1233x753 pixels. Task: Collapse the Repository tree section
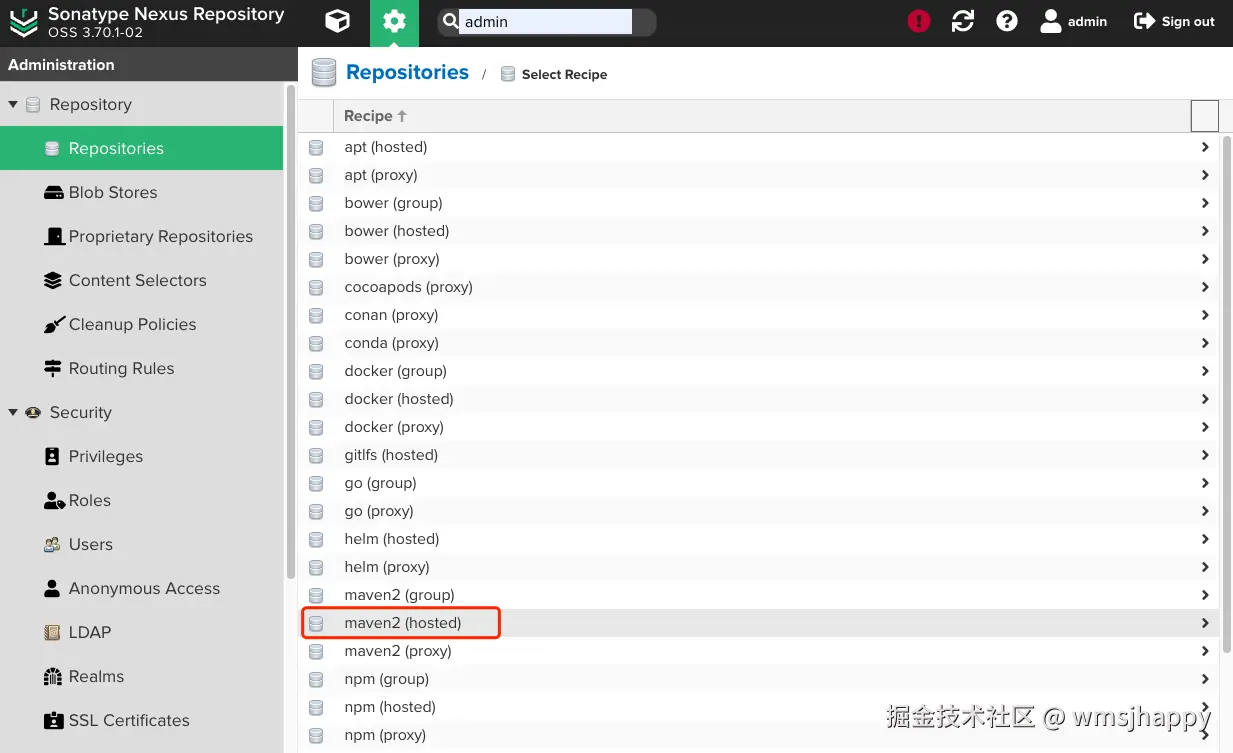[13, 104]
